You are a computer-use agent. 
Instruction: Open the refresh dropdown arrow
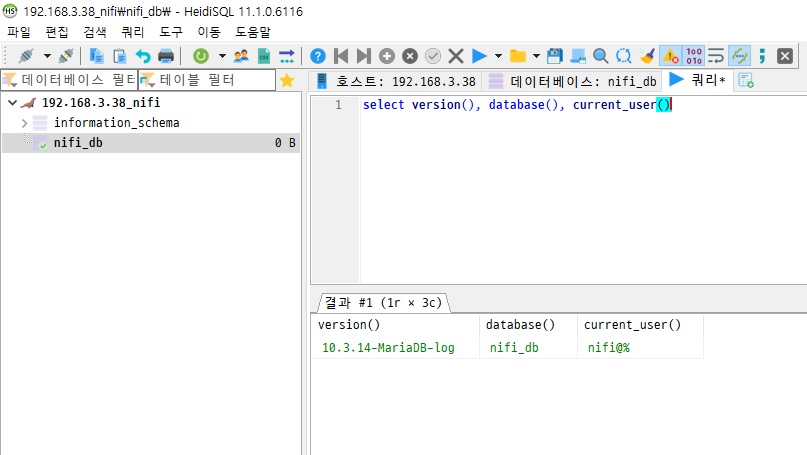[222, 56]
